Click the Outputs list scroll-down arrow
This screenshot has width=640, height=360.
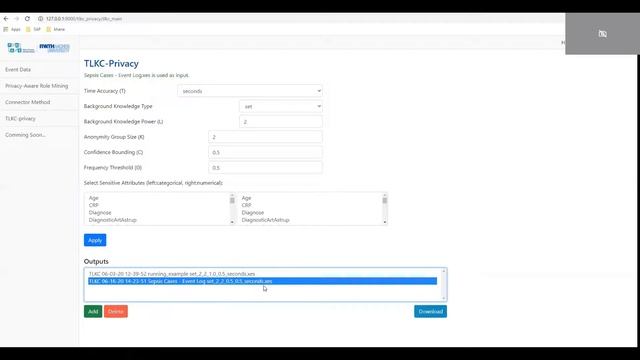tap(444, 298)
